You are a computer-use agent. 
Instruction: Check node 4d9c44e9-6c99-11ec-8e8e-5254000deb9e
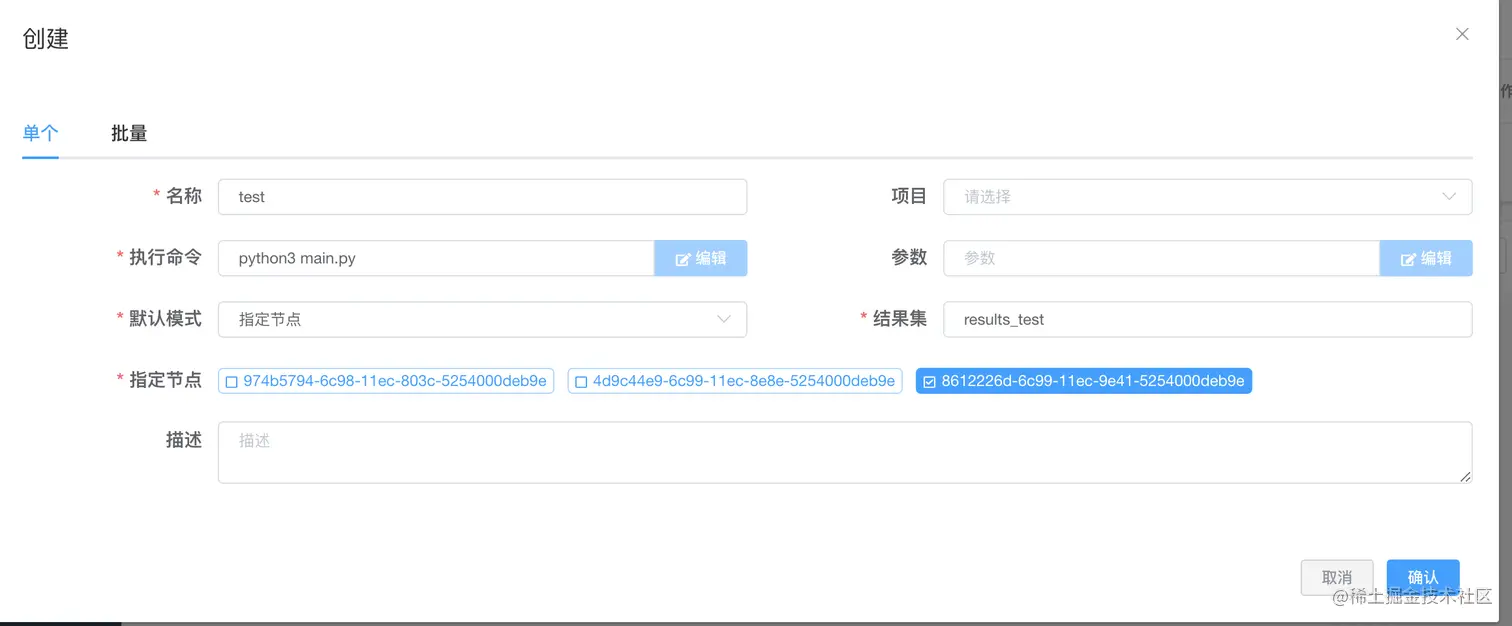point(735,381)
